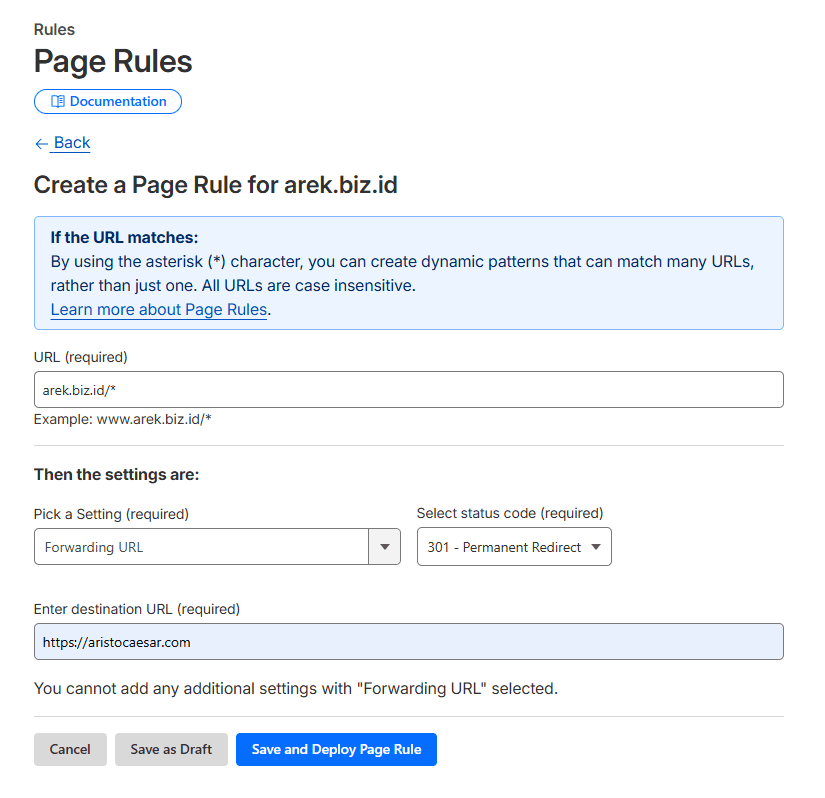Click the Rules breadcrumb label
Viewport: 825px width, 798px height.
point(54,29)
